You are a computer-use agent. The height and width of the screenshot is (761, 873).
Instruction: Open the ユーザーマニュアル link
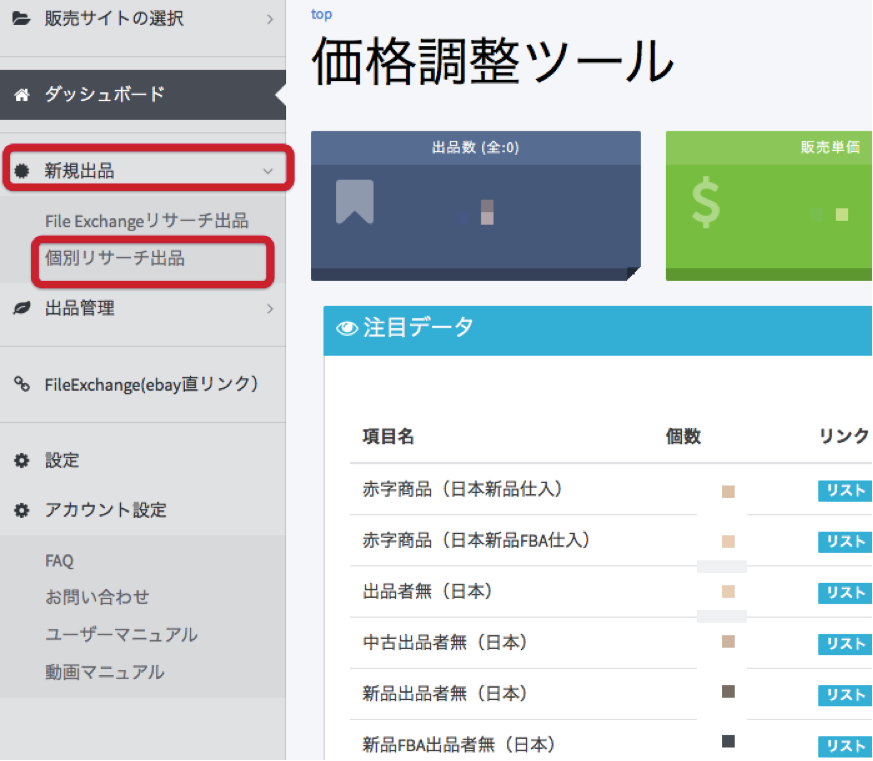121,635
